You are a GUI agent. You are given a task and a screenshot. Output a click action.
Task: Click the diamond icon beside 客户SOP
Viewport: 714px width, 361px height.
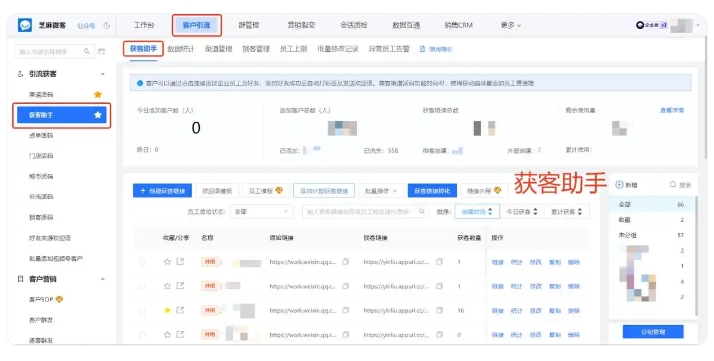click(x=59, y=300)
